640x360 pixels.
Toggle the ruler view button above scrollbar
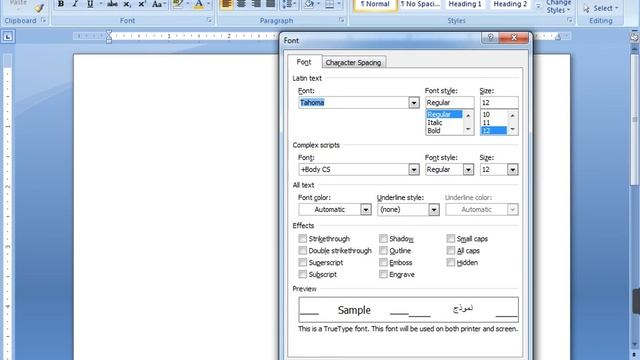coord(634,37)
